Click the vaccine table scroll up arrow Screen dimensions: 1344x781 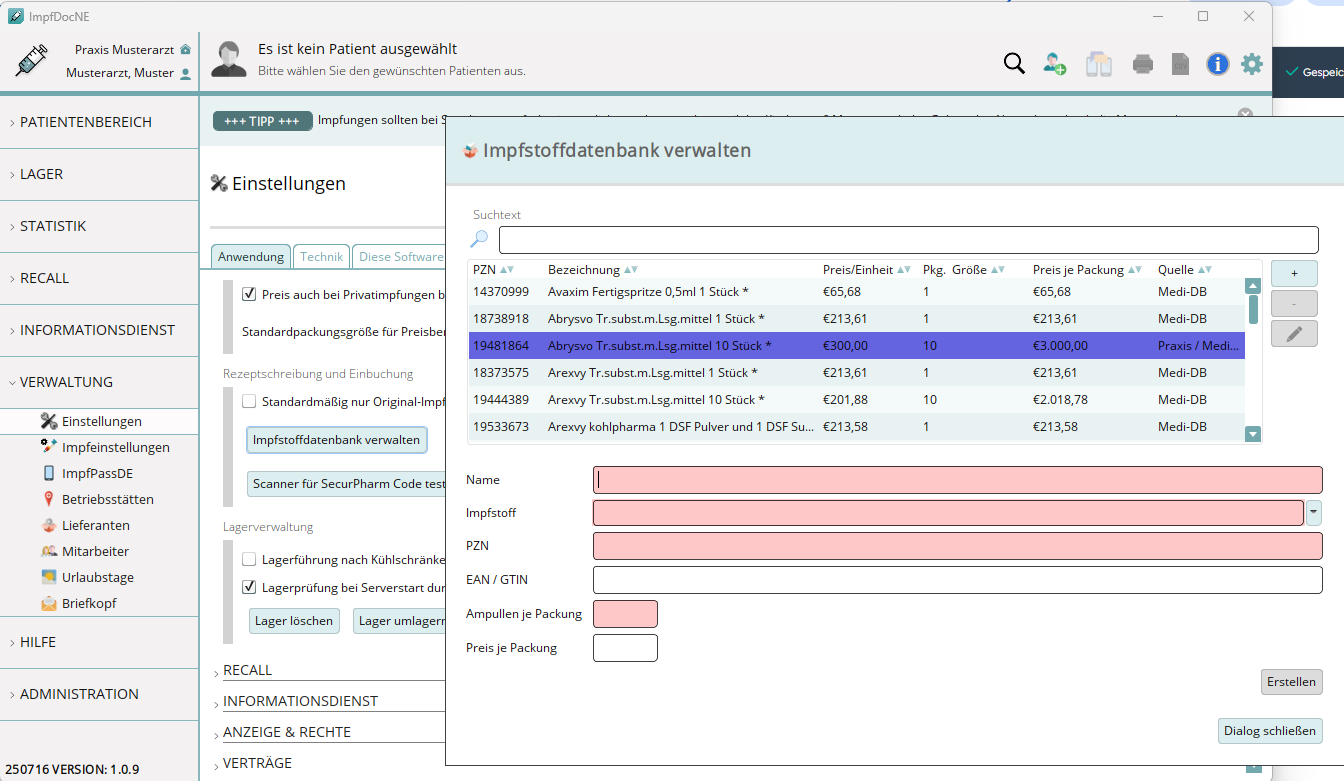tap(1252, 286)
